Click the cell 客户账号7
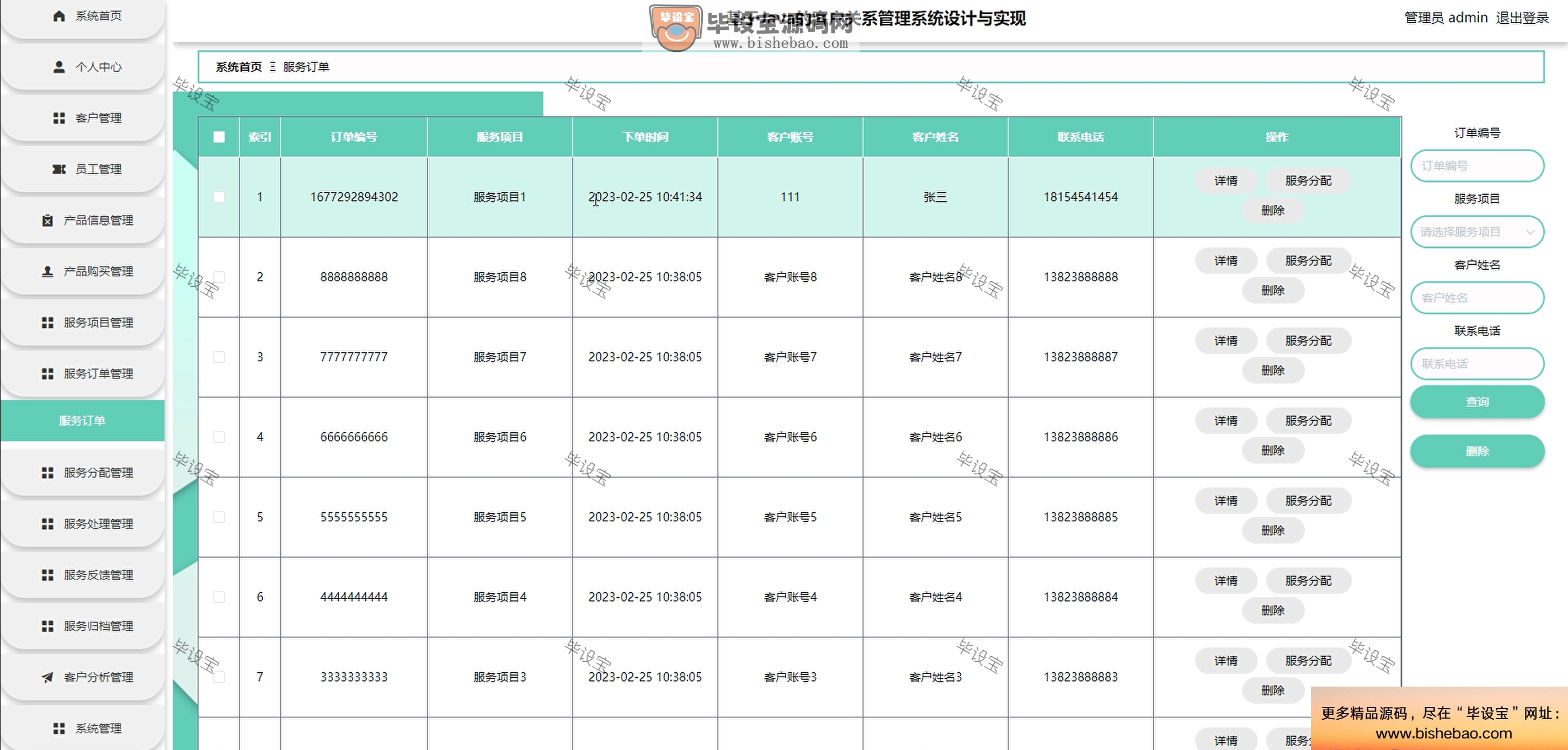 [790, 357]
